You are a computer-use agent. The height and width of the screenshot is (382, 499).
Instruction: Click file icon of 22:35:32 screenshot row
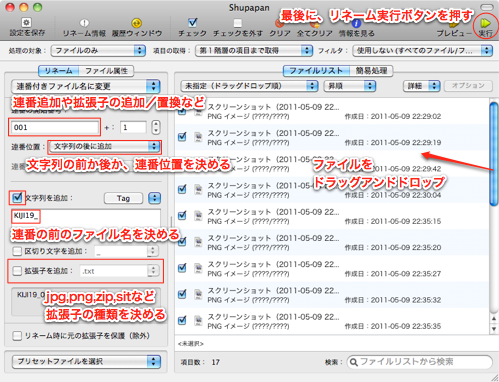point(198,294)
